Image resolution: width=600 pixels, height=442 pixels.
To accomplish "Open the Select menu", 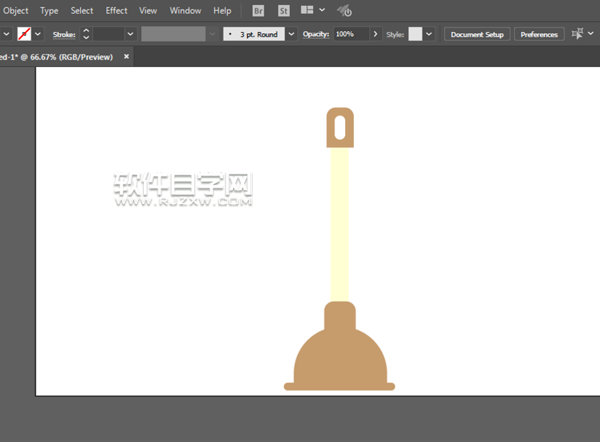I will [82, 10].
